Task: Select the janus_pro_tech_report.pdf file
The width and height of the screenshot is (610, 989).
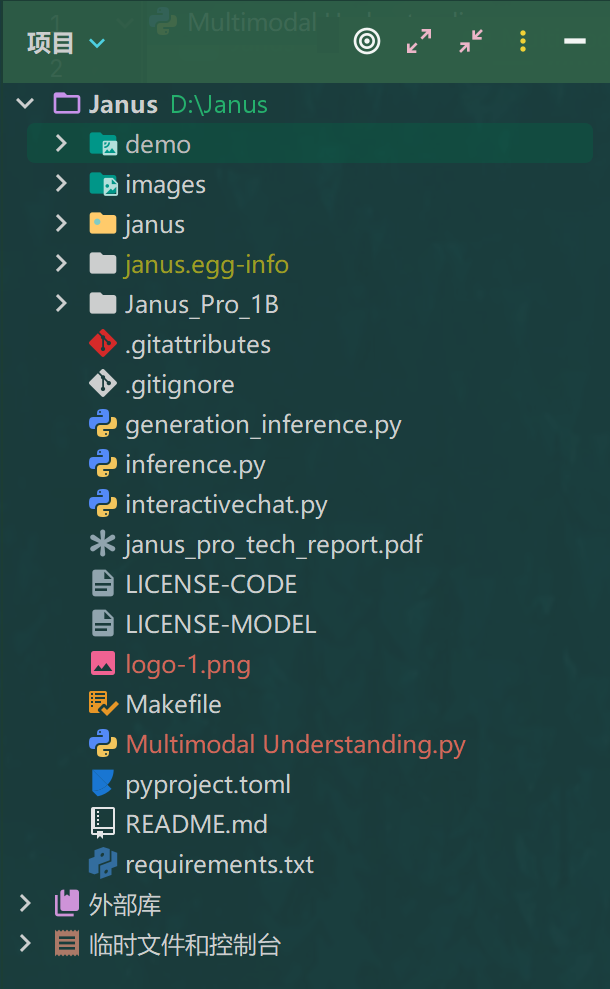Action: tap(273, 544)
